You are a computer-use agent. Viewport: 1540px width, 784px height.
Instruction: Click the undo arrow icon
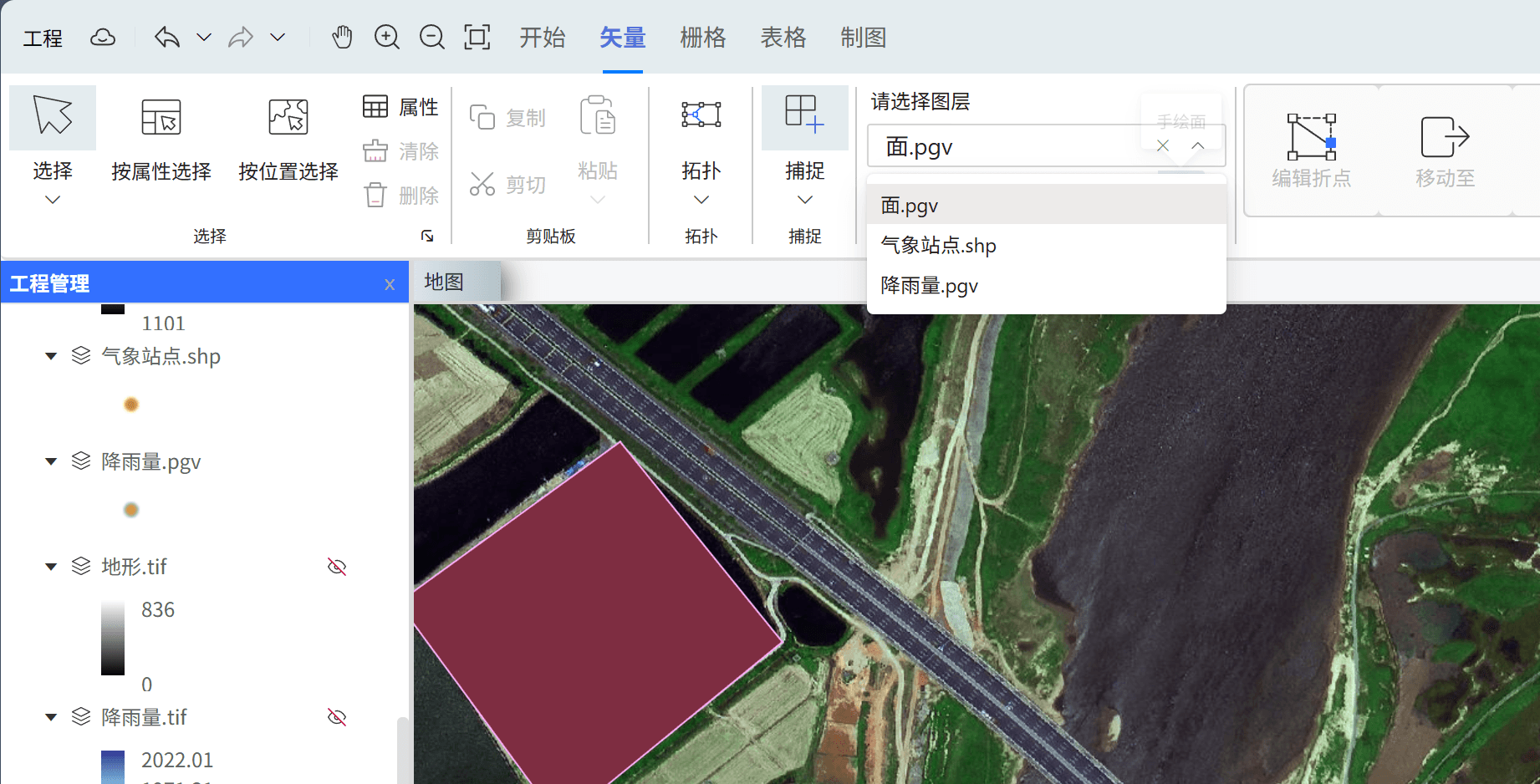click(x=167, y=38)
